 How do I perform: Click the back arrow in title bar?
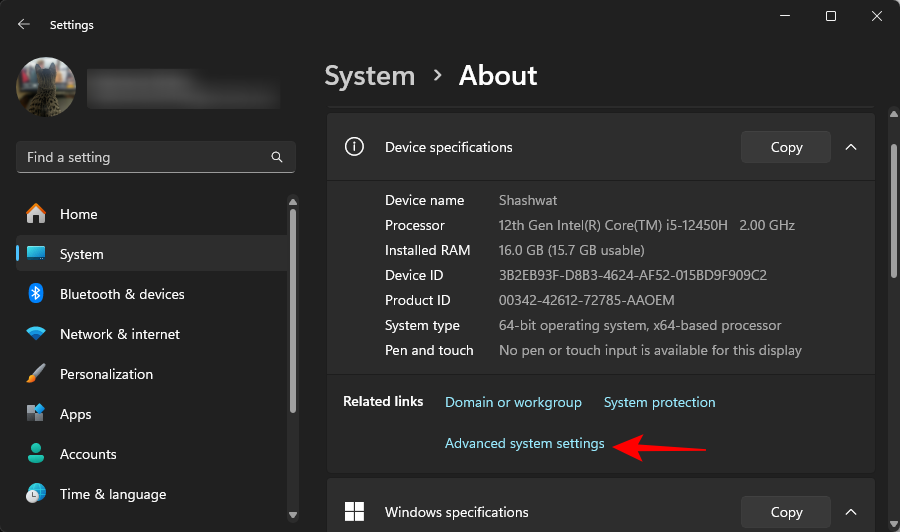[24, 24]
